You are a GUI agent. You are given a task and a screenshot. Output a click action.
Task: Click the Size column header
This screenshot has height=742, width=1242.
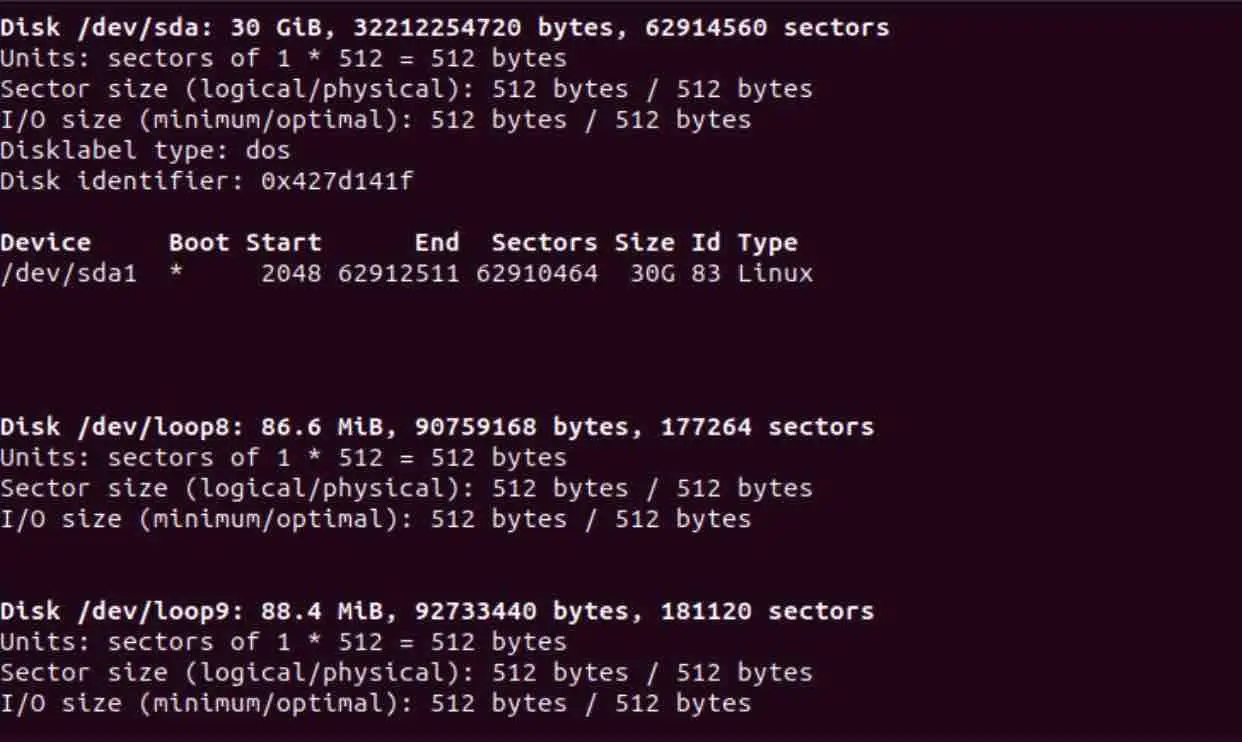pos(644,242)
